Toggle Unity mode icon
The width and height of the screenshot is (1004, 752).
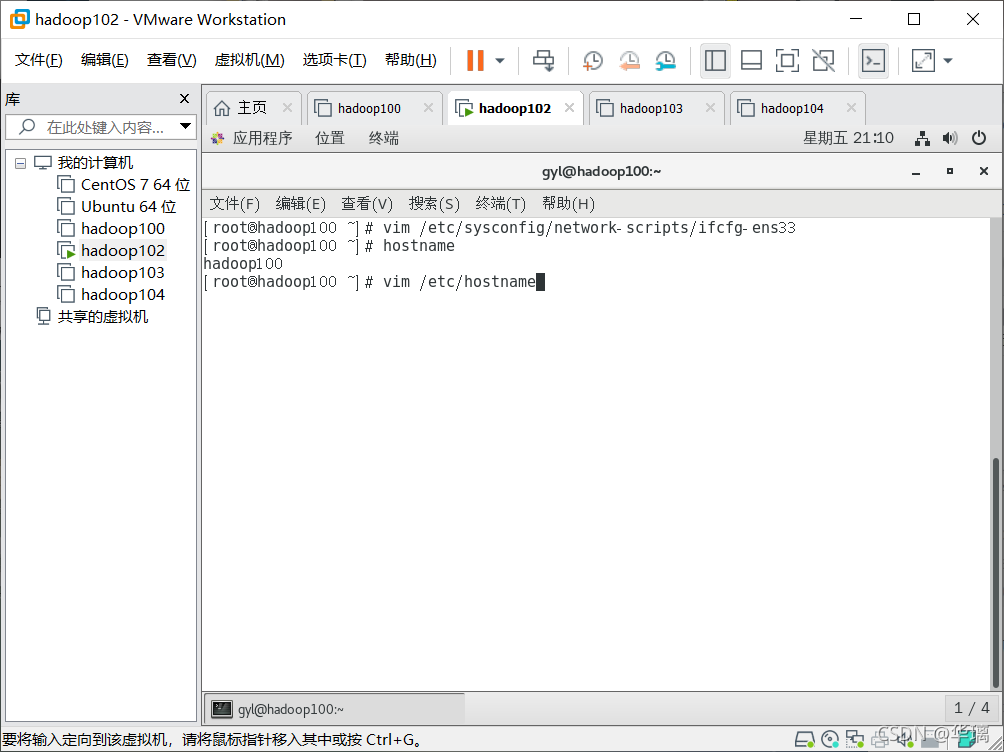823,61
